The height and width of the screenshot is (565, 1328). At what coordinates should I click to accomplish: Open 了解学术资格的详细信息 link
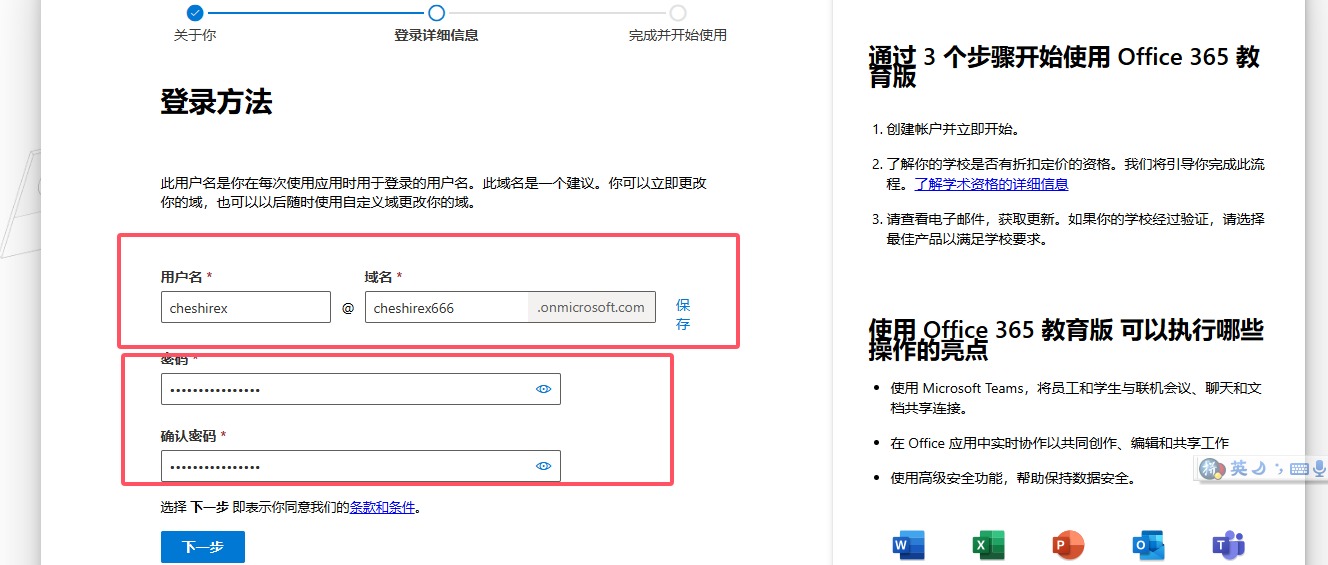coord(991,184)
